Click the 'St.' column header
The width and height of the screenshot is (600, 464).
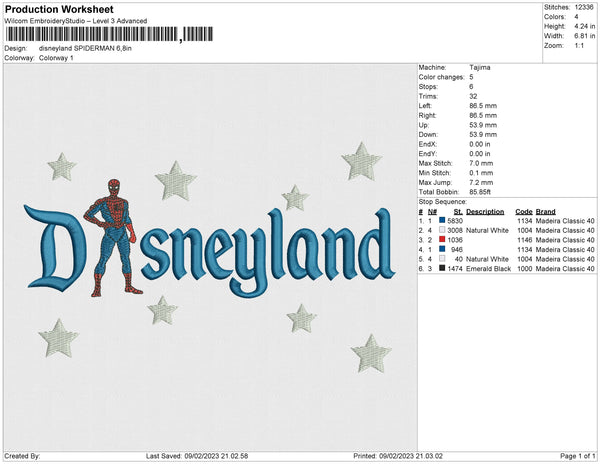(458, 212)
